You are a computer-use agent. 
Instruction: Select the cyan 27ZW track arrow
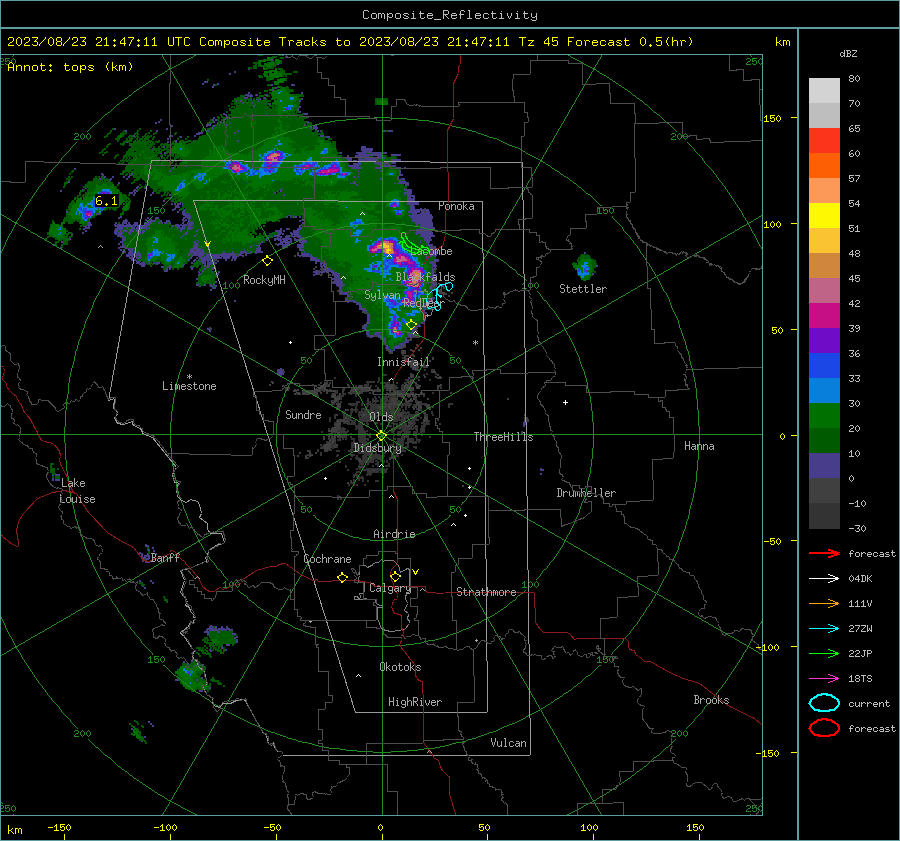point(824,628)
